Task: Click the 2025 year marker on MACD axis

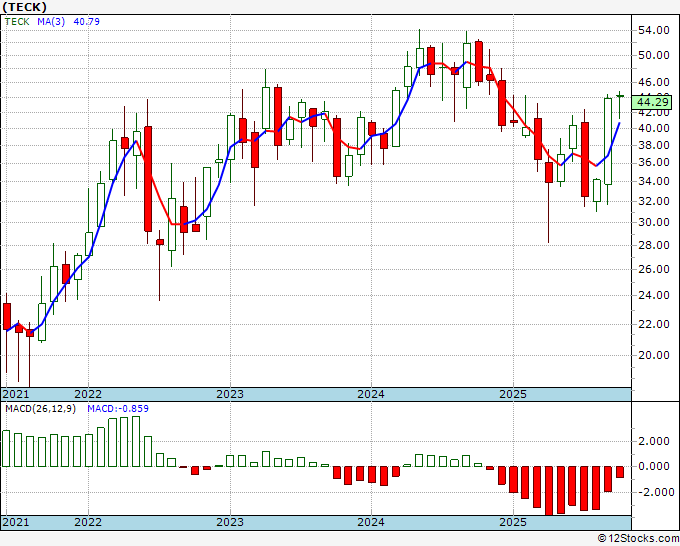Action: (x=512, y=522)
